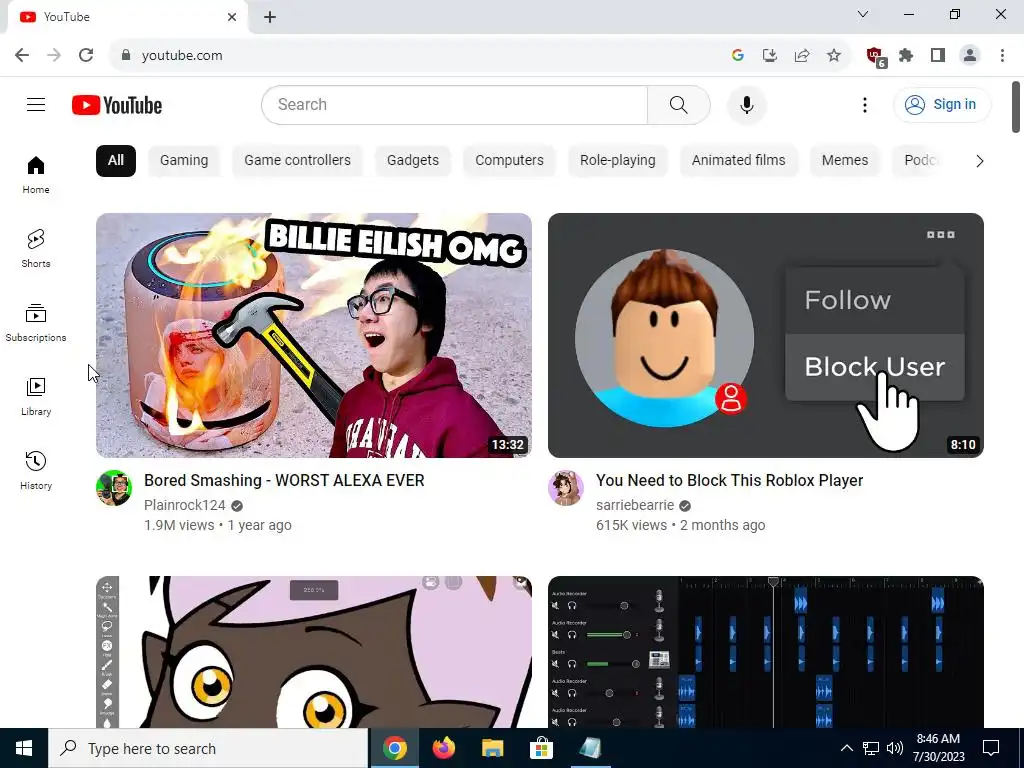Open Chrome extensions puzzle icon
Image resolution: width=1024 pixels, height=768 pixels.
pyautogui.click(x=906, y=56)
